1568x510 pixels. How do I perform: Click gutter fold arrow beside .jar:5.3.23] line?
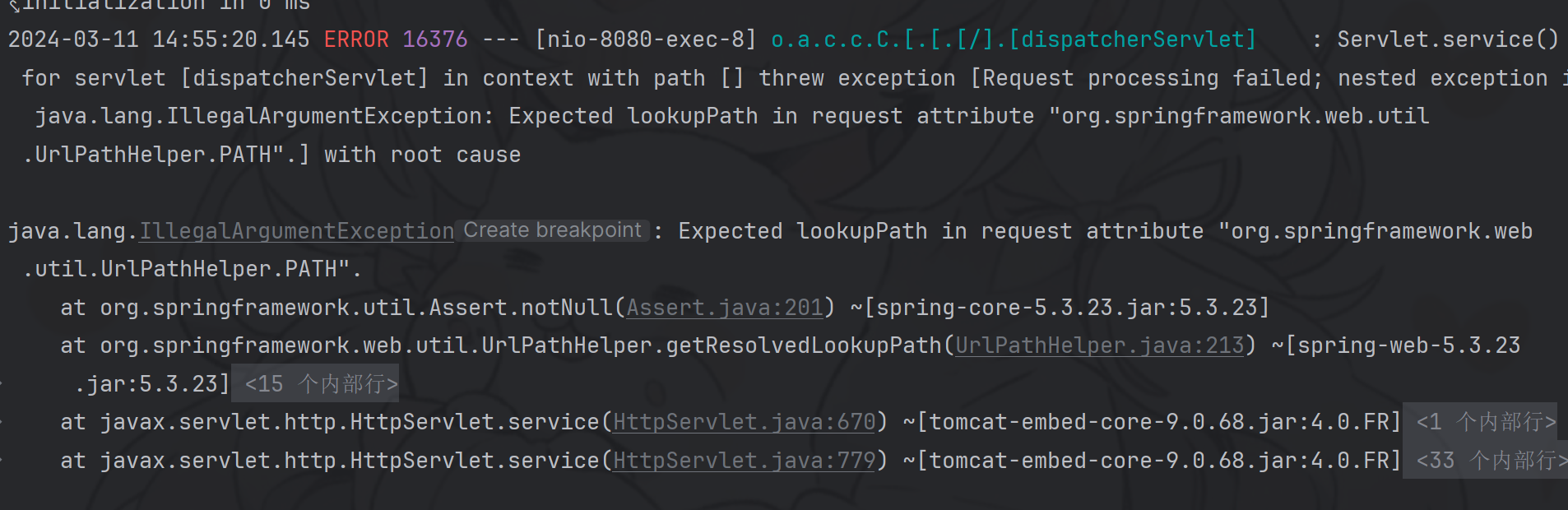(2, 384)
